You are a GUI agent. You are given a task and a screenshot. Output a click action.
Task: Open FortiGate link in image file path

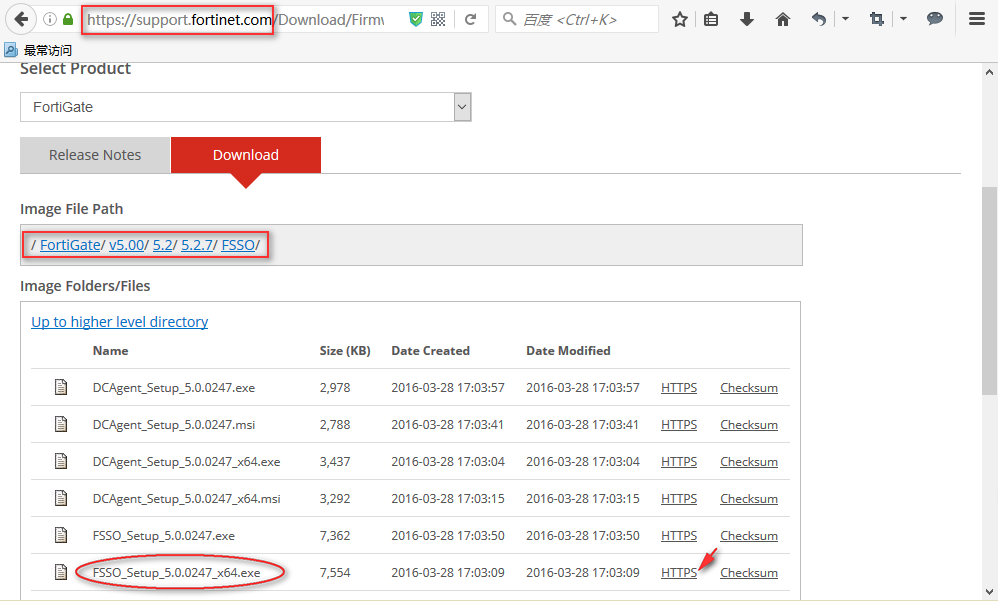[70, 245]
